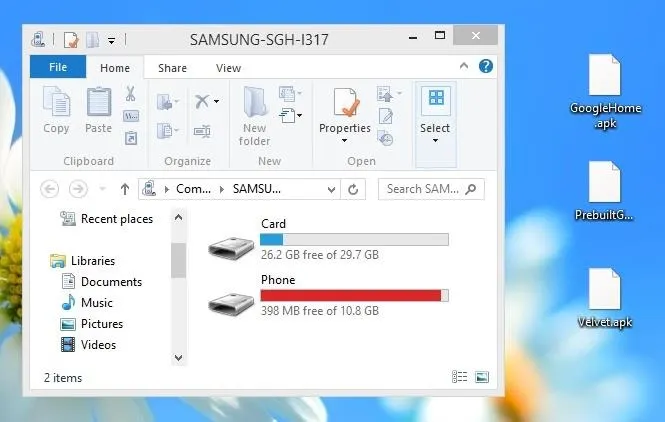Open the Customize Quick Access Toolbar dropdown
Screen dimensions: 665x422
tap(112, 41)
